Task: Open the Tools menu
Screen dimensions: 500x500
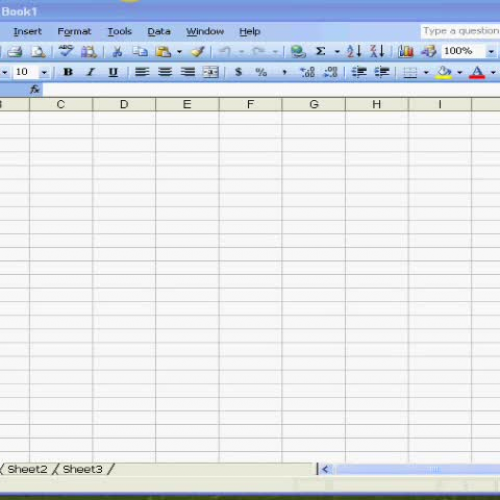Action: 120,31
